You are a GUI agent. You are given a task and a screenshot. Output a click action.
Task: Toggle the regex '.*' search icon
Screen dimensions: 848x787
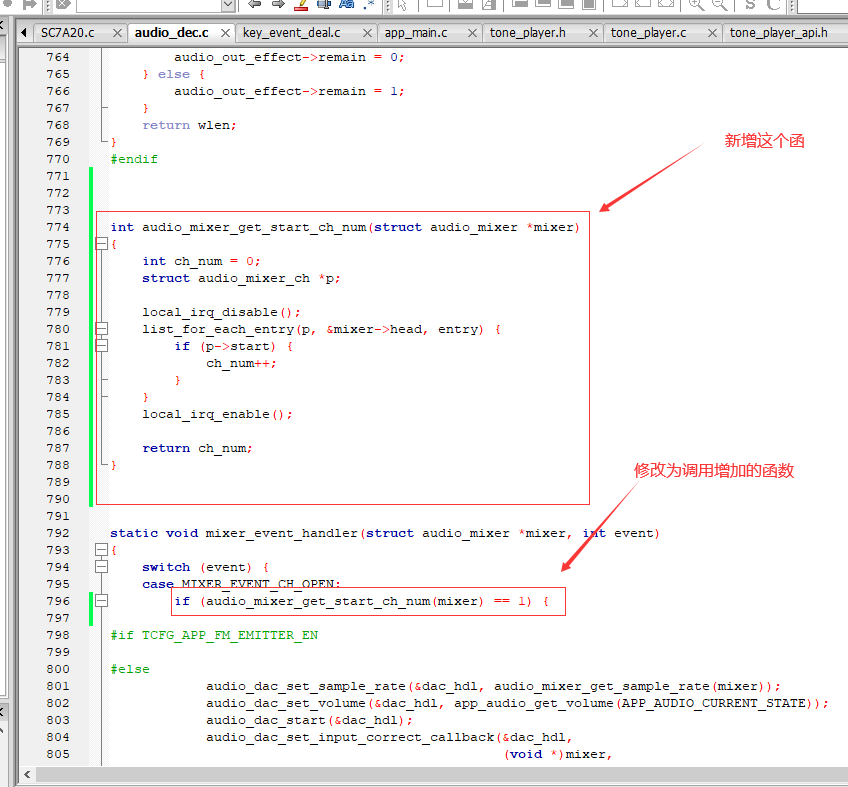[369, 4]
